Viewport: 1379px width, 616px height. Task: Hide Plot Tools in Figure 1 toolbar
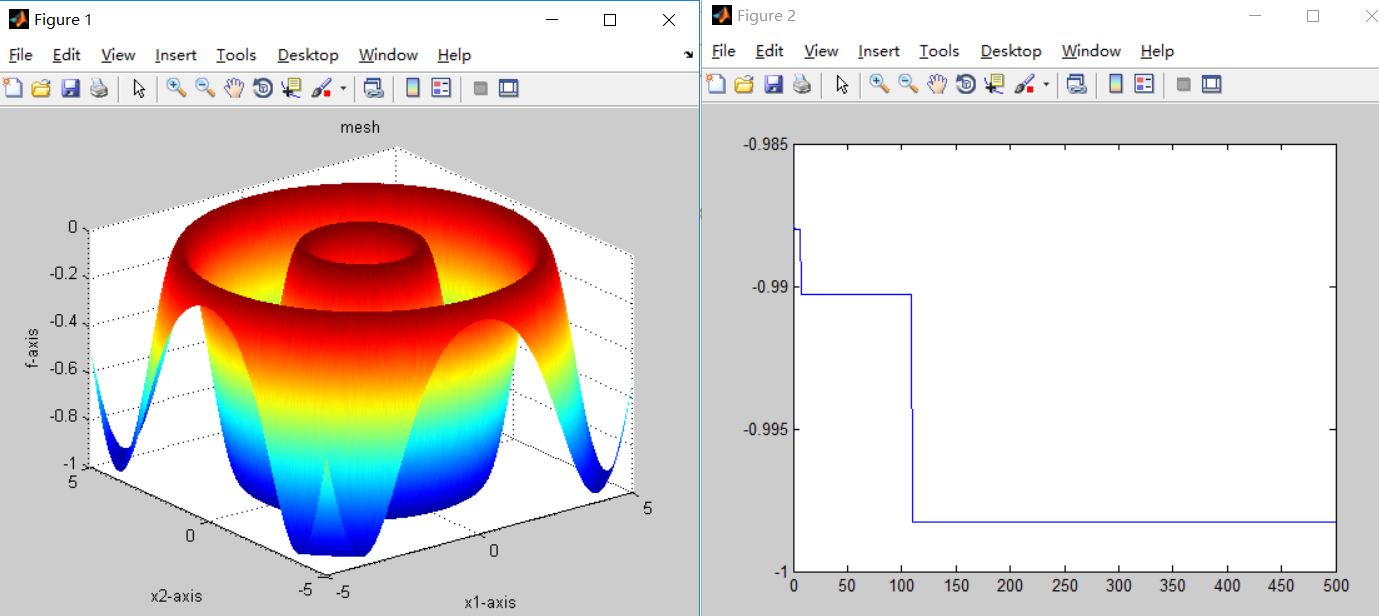click(x=480, y=88)
